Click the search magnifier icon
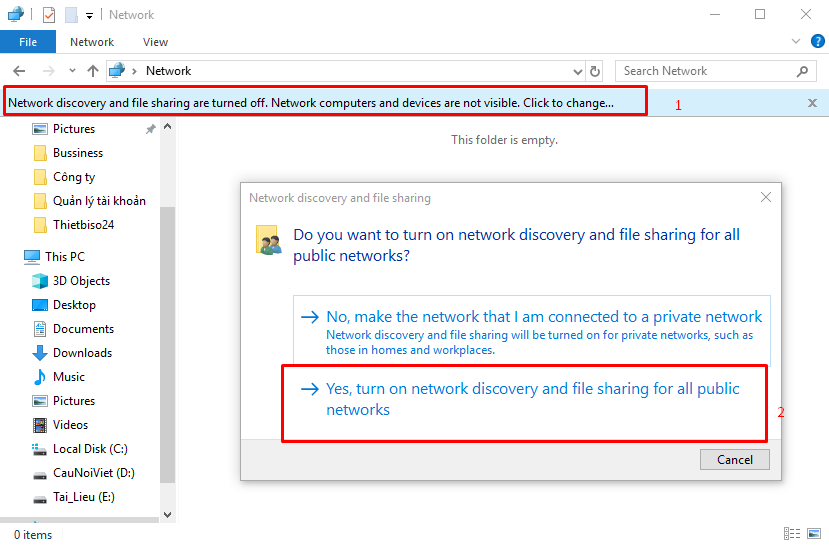The height and width of the screenshot is (546, 829). click(803, 71)
